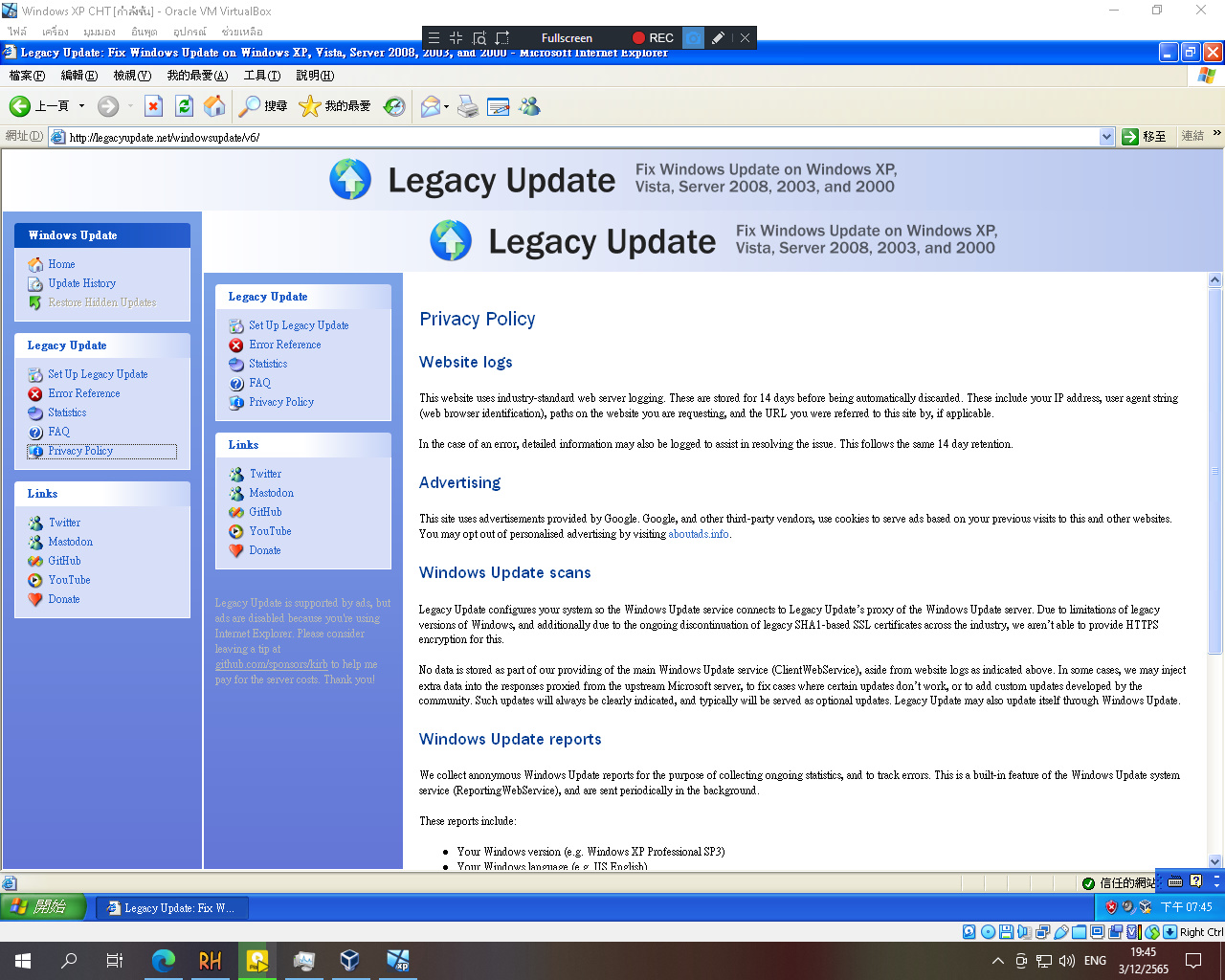The image size is (1225, 980).
Task: Click the Home link under Windows Update
Action: [61, 264]
